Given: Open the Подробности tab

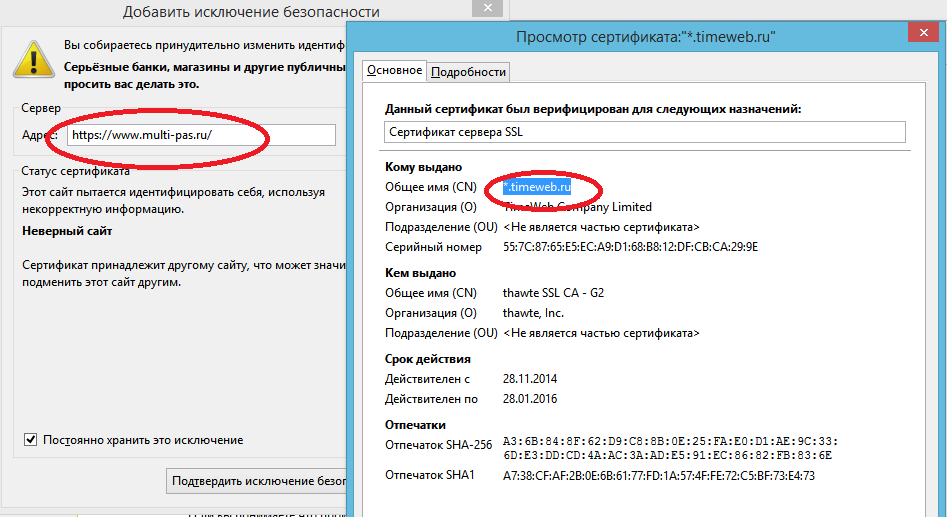Looking at the screenshot, I should click(468, 72).
